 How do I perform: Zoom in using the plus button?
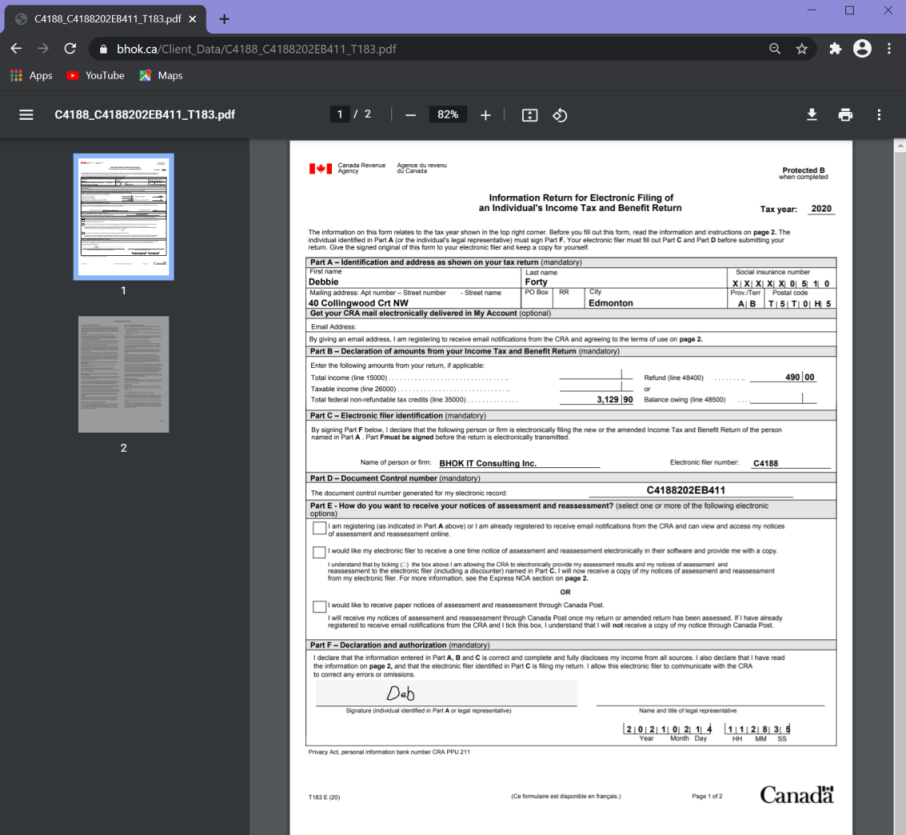pos(485,115)
